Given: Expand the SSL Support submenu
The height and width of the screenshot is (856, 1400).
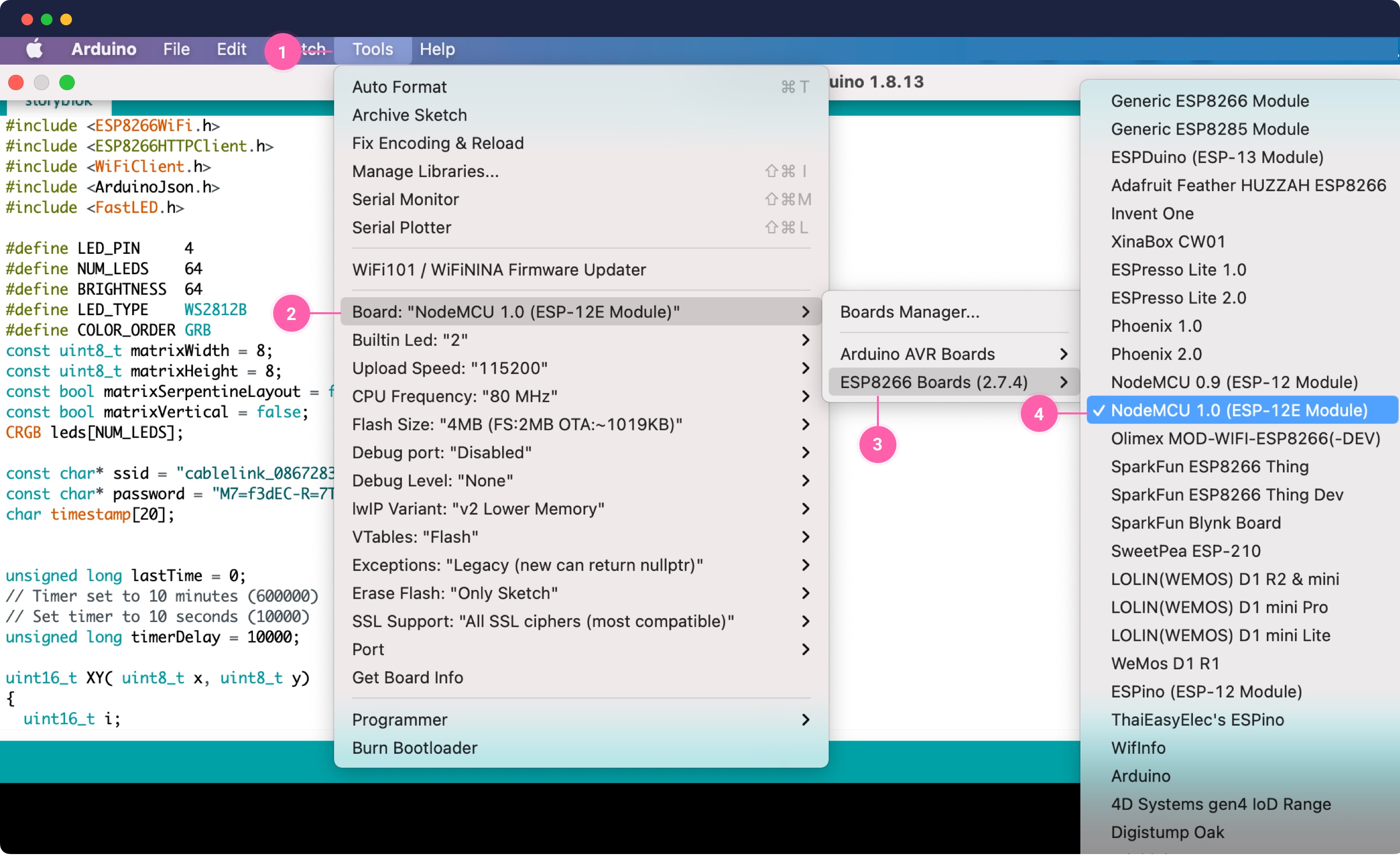Looking at the screenshot, I should [x=581, y=622].
